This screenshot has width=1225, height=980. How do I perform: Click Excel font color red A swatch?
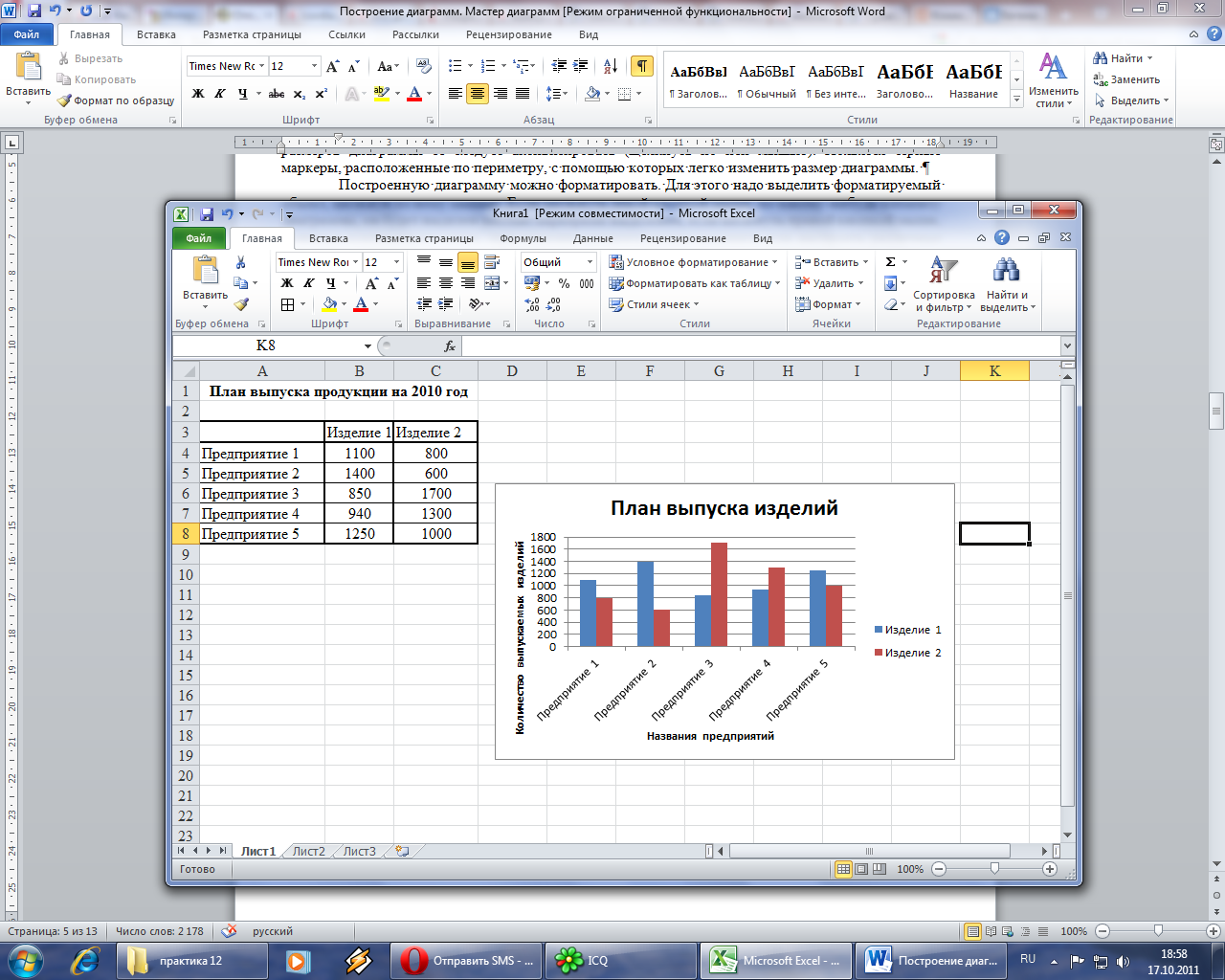coord(361,304)
